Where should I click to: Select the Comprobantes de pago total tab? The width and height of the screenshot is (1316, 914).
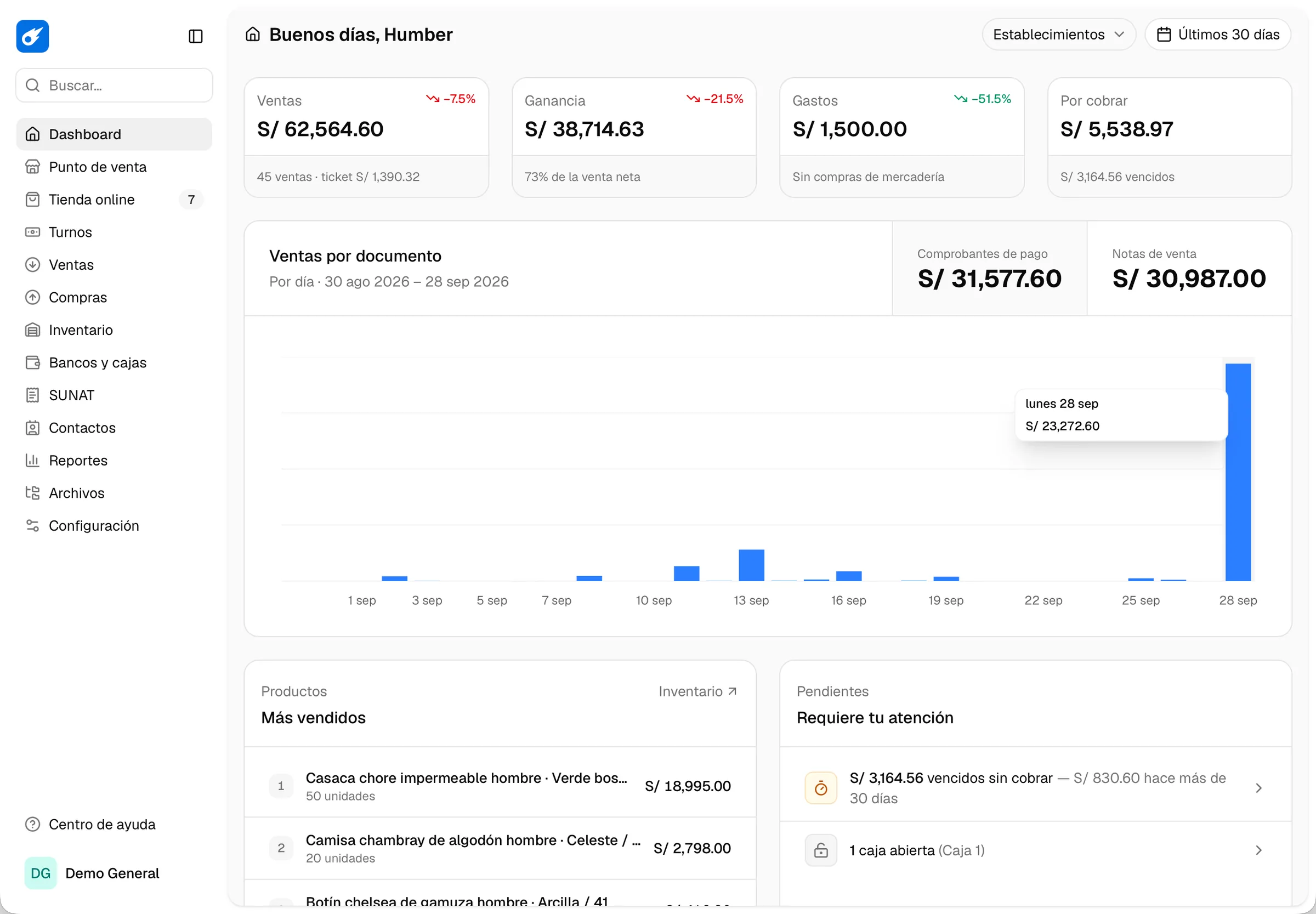[990, 269]
